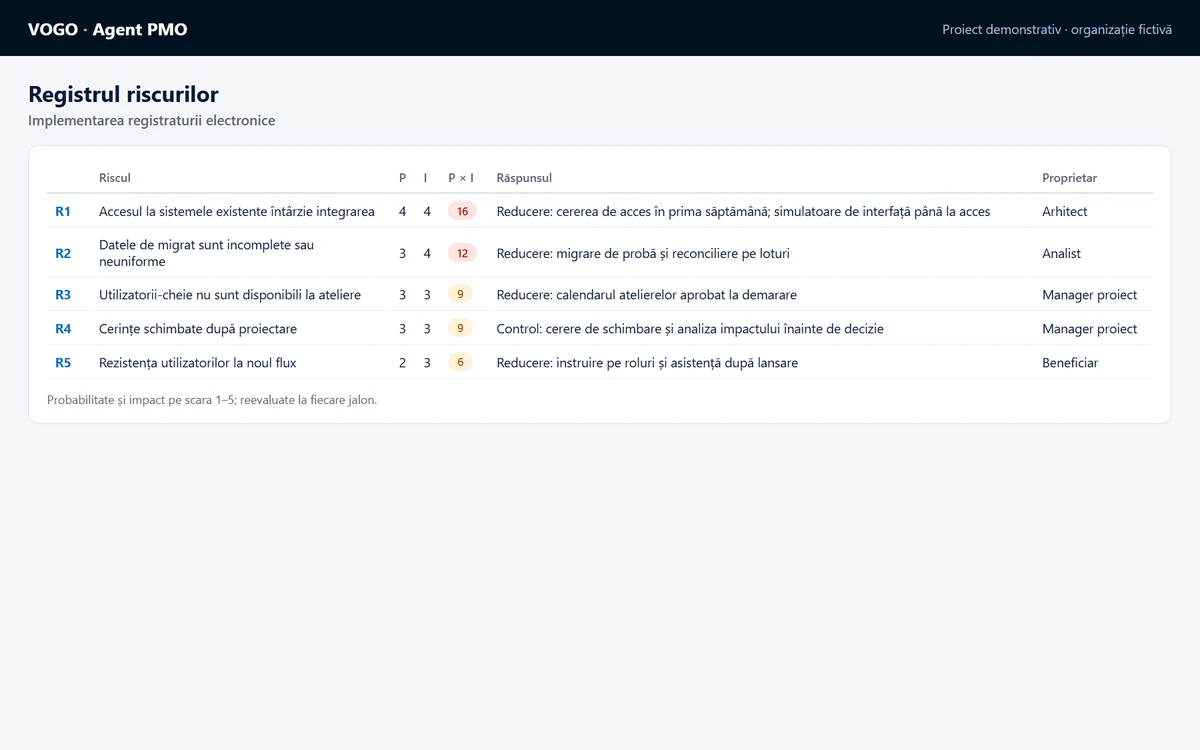Screen dimensions: 1200x750
Task: Click "Utilizatorii-cheie nu sunt disponibili la ateliere"
Action: pyautogui.click(x=230, y=295)
